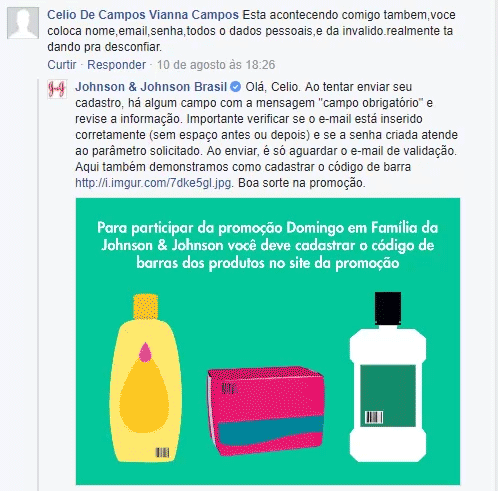Click Celio's default profile avatar

tap(23, 23)
